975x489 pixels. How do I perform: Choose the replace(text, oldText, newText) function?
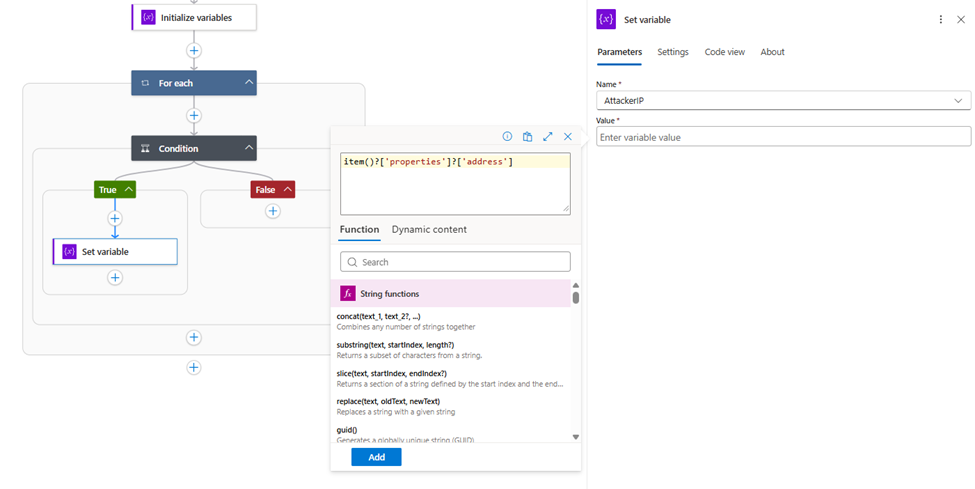[x=450, y=406]
